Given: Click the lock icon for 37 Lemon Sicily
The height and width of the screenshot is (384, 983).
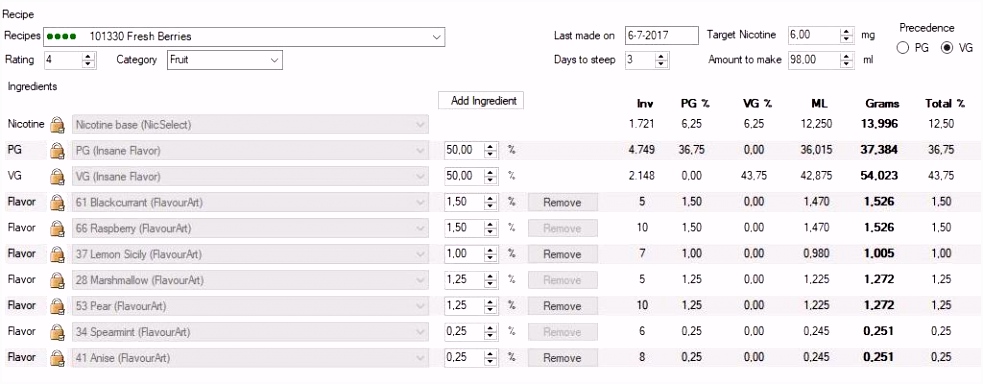Looking at the screenshot, I should pos(58,254).
